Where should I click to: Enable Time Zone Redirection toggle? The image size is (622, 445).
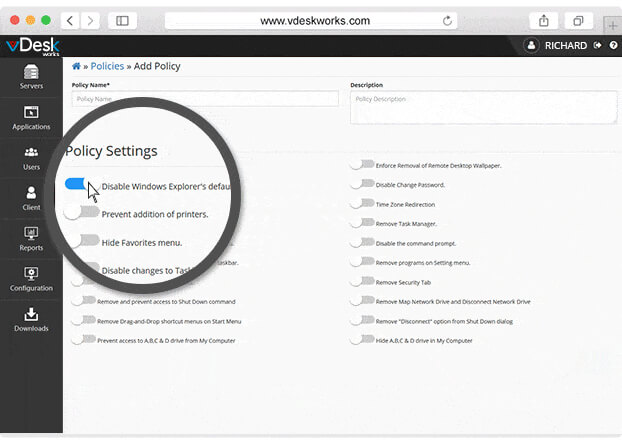tap(361, 203)
